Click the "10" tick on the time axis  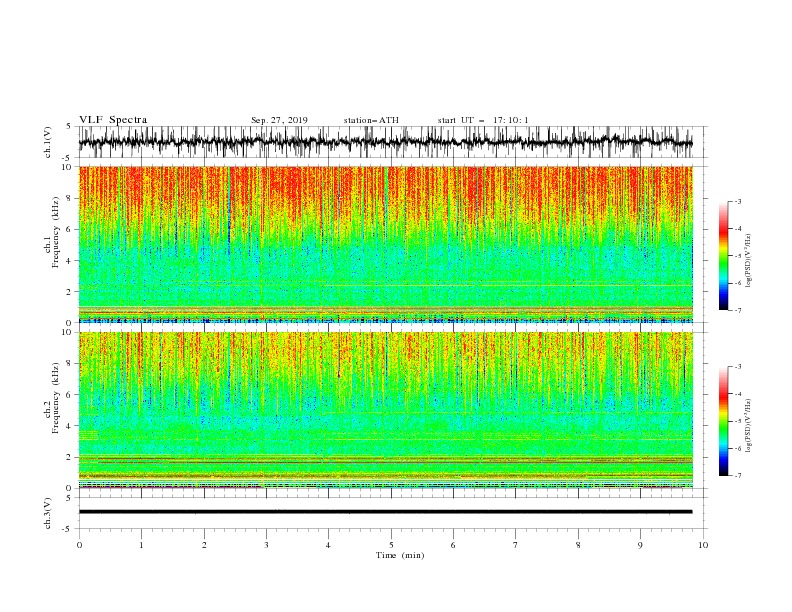tap(703, 545)
